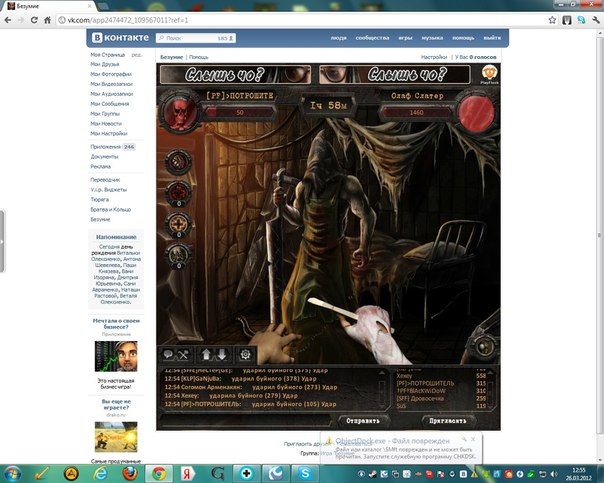The width and height of the screenshot is (604, 483).
Task: Click the down arrow icon above chat
Action: (222, 354)
